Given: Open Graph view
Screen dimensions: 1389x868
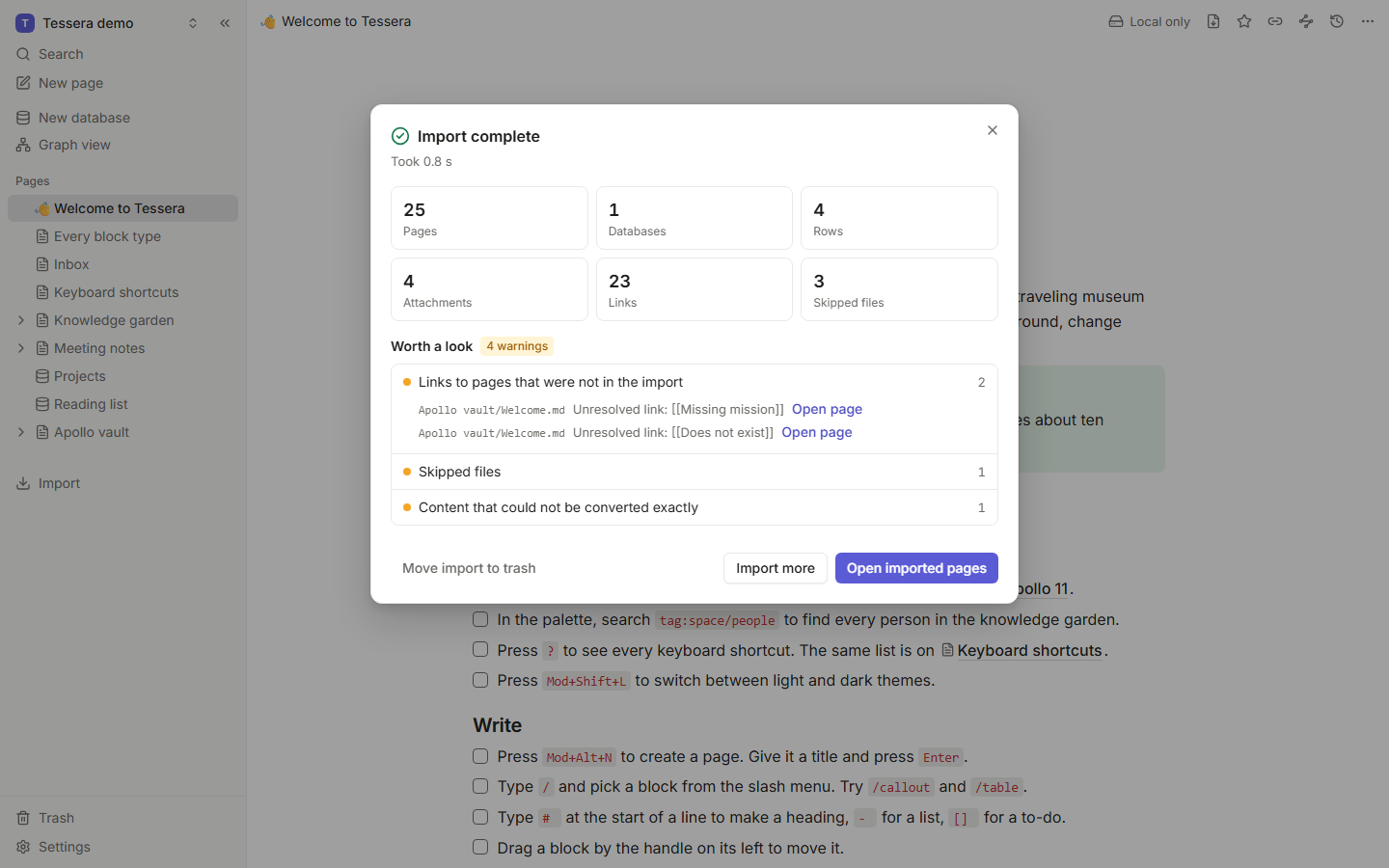Looking at the screenshot, I should click(x=123, y=145).
